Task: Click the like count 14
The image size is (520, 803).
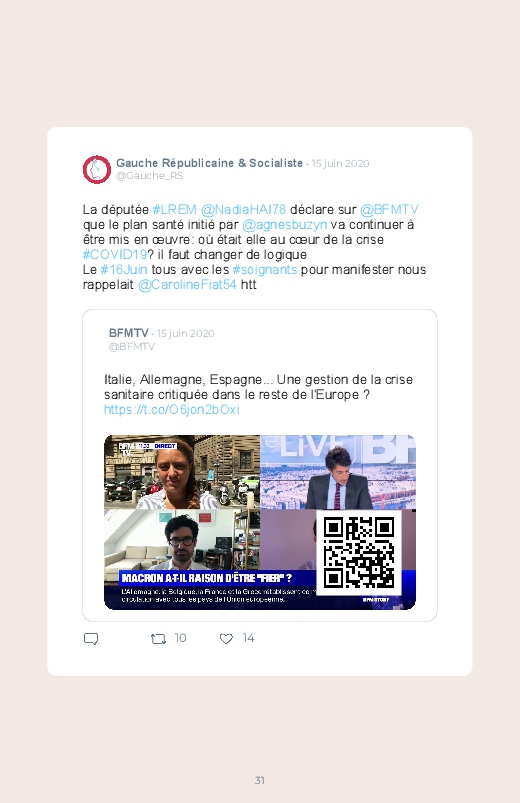Action: (248, 638)
